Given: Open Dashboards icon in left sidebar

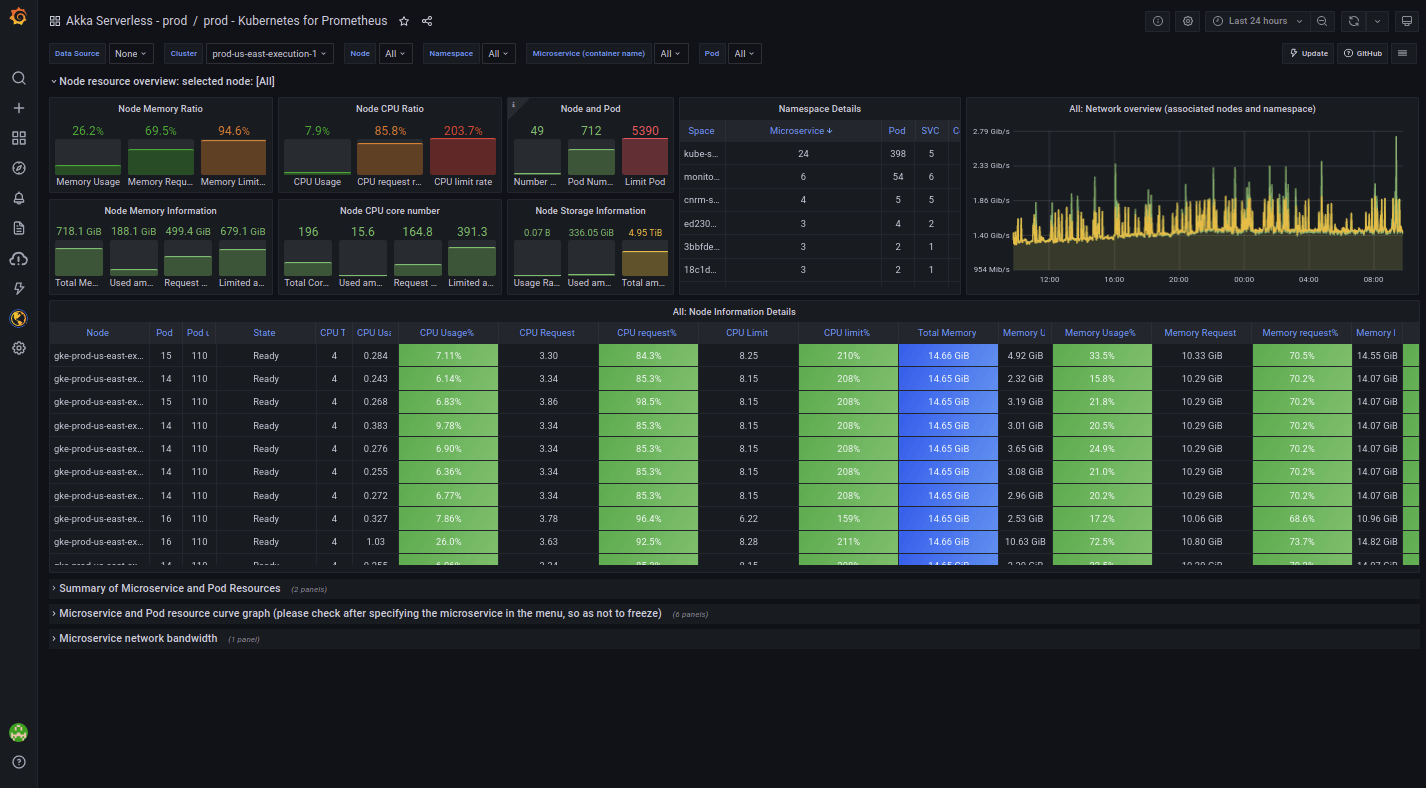Looking at the screenshot, I should coord(18,138).
